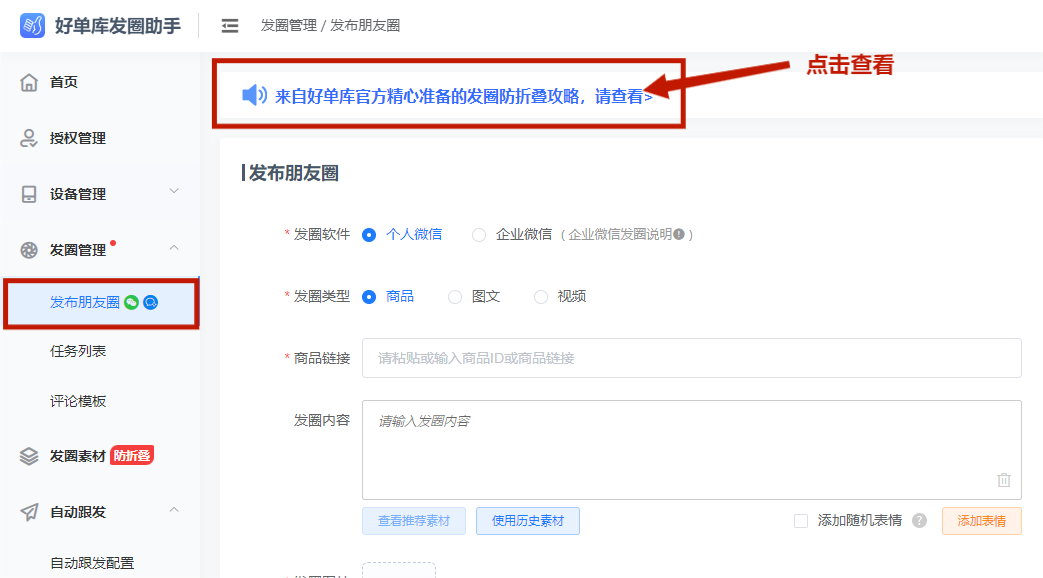Click the speaker announcement icon
Screen dimensions: 1043x578
click(x=254, y=95)
